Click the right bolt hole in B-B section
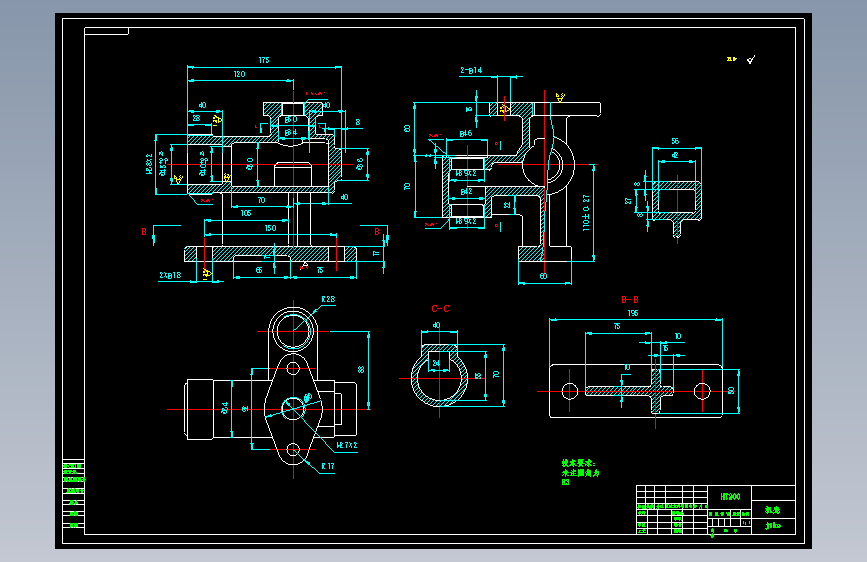Image resolution: width=867 pixels, height=562 pixels. point(702,392)
